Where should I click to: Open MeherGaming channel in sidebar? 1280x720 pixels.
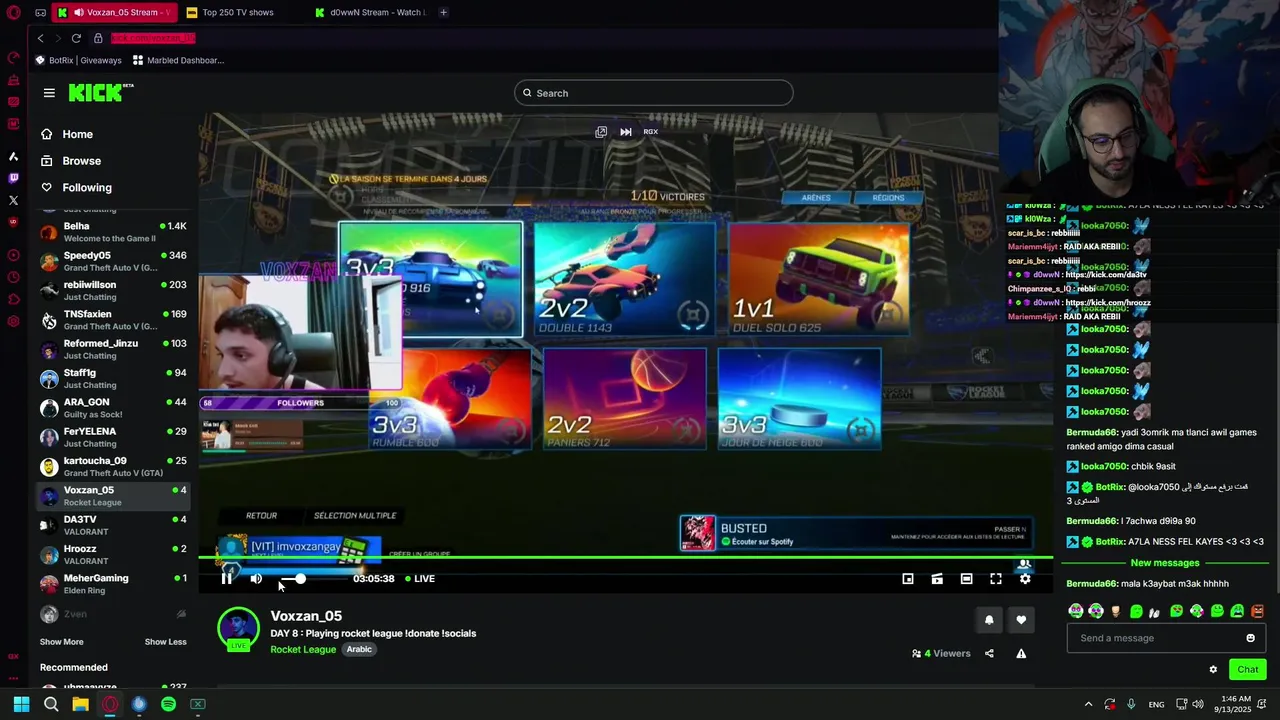point(113,584)
